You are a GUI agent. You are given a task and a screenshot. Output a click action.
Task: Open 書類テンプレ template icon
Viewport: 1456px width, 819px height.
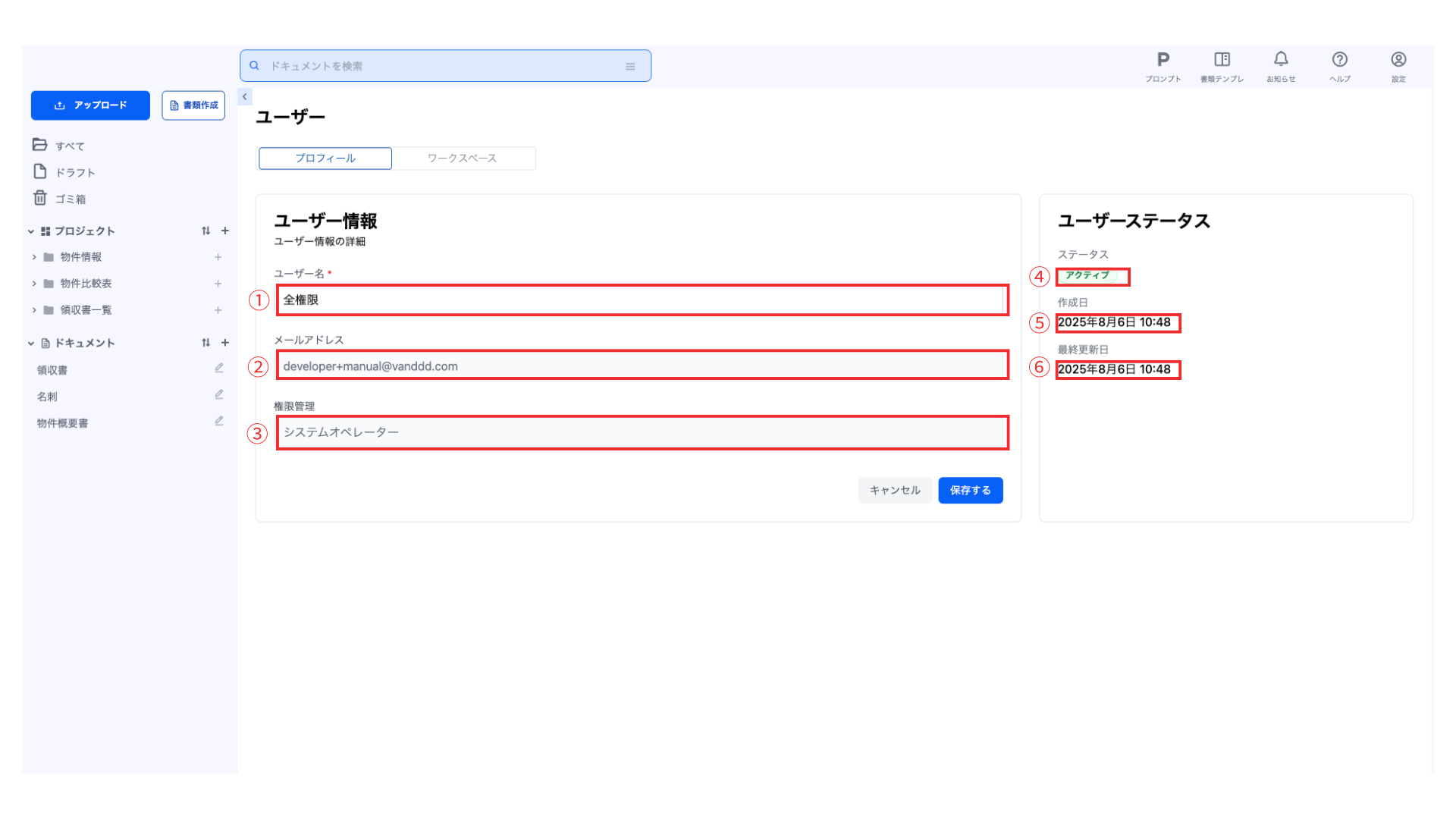coord(1222,60)
